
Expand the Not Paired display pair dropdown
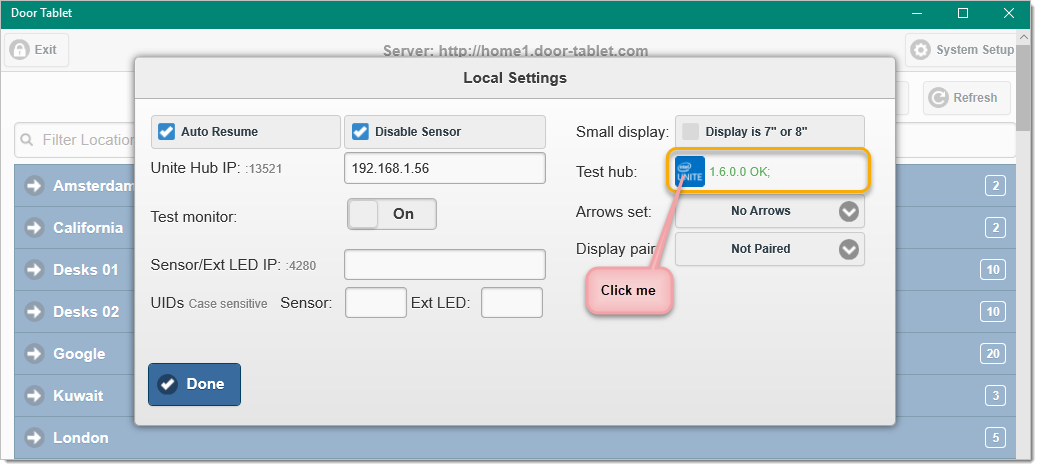tap(769, 249)
